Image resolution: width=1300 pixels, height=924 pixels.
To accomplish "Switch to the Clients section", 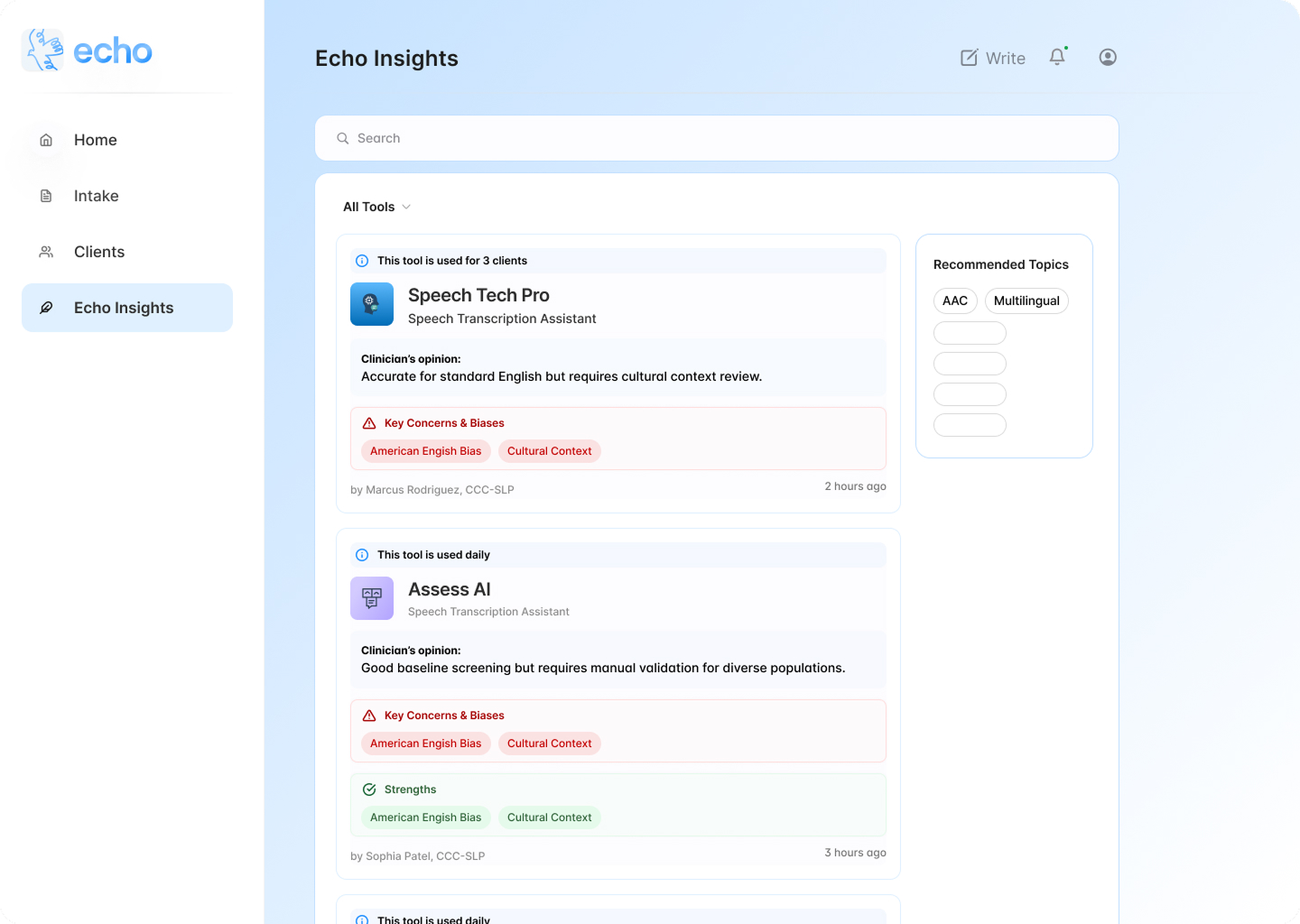I will (x=98, y=252).
